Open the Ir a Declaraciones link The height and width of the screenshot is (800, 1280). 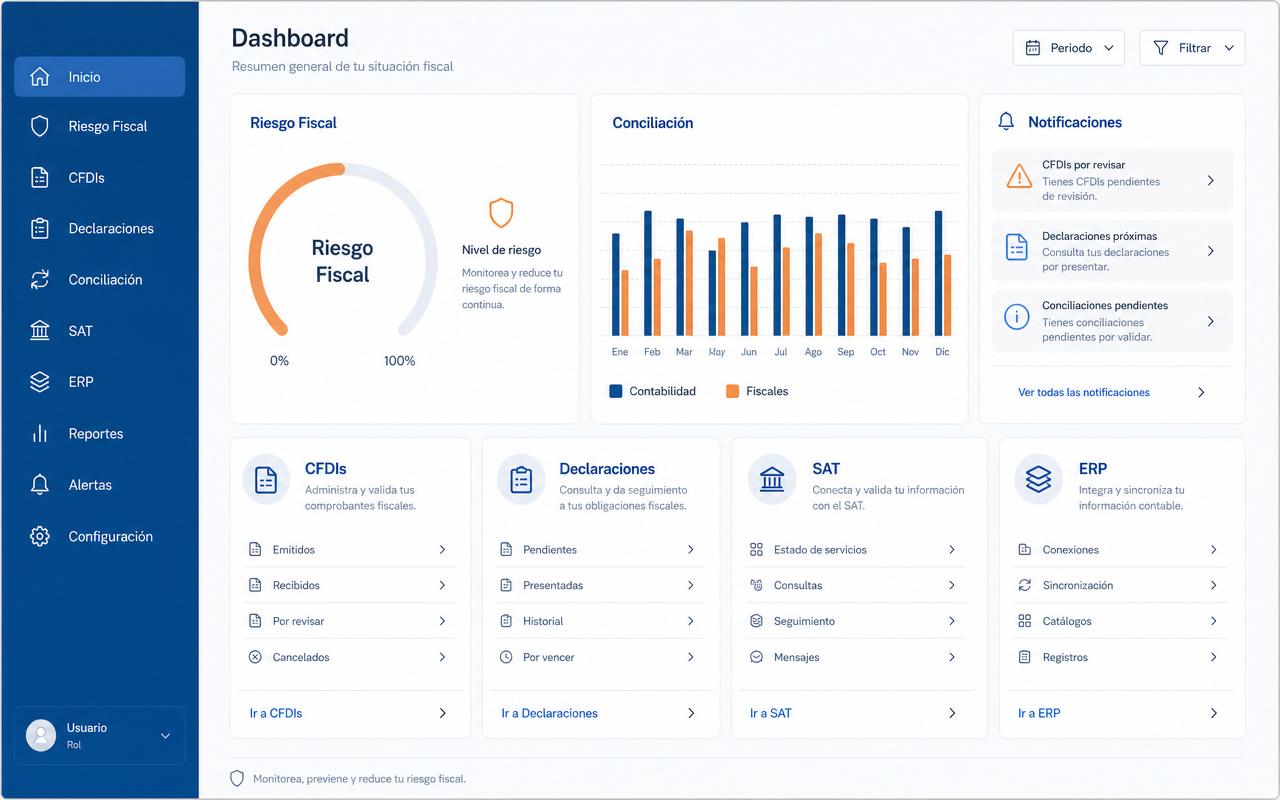coord(550,713)
